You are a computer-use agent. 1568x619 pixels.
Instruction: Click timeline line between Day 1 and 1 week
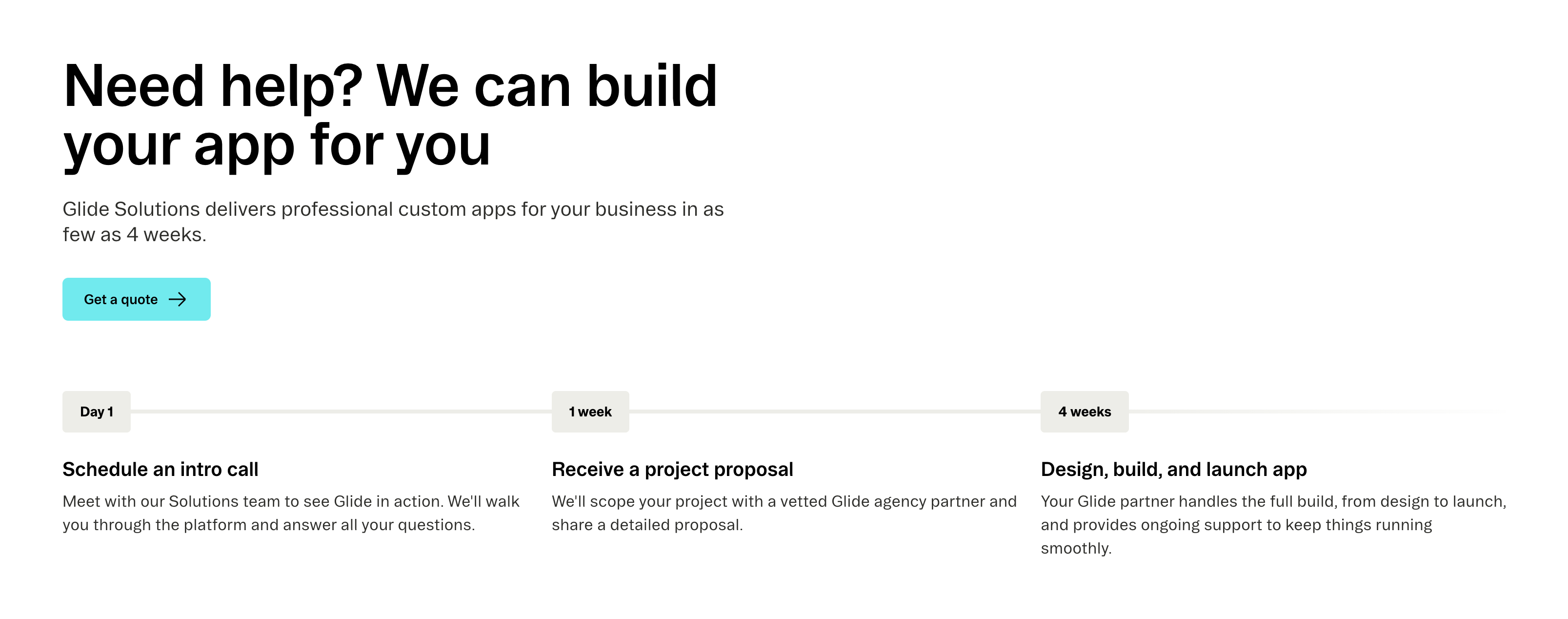[x=341, y=412]
